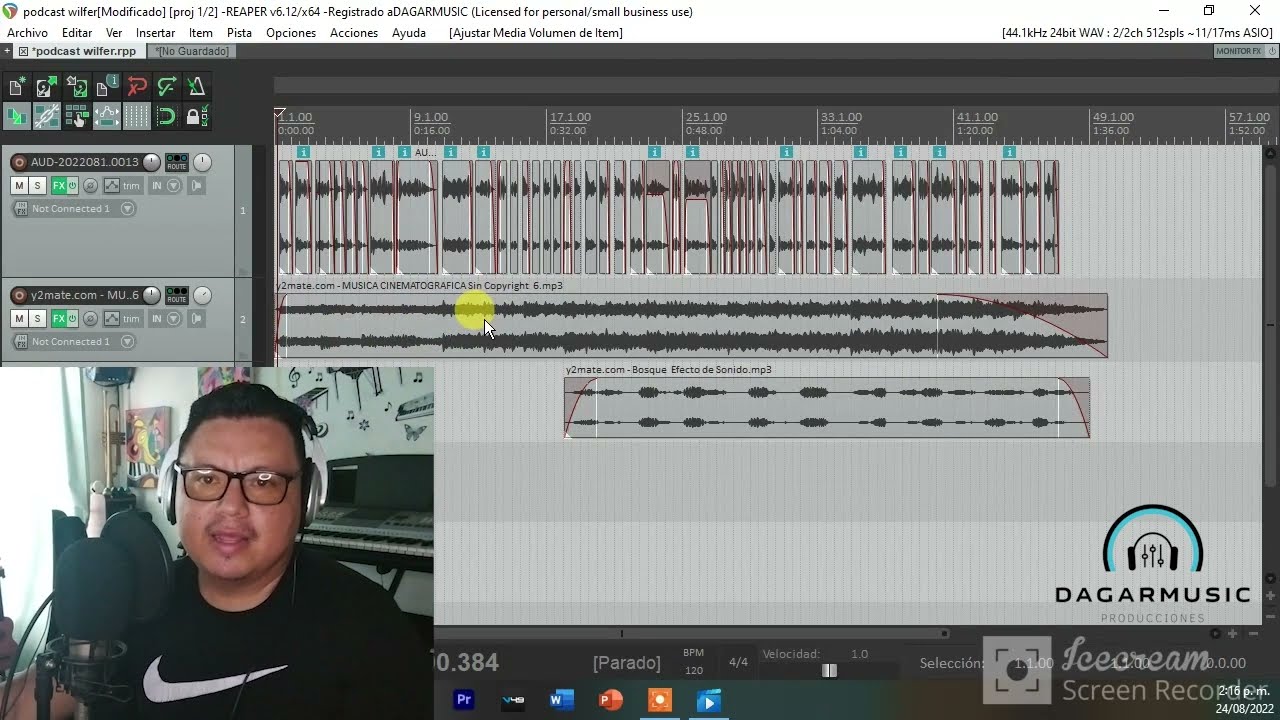This screenshot has width=1280, height=720.
Task: Toggle record monitoring on AUD-2022081..0013 track
Action: [x=196, y=185]
